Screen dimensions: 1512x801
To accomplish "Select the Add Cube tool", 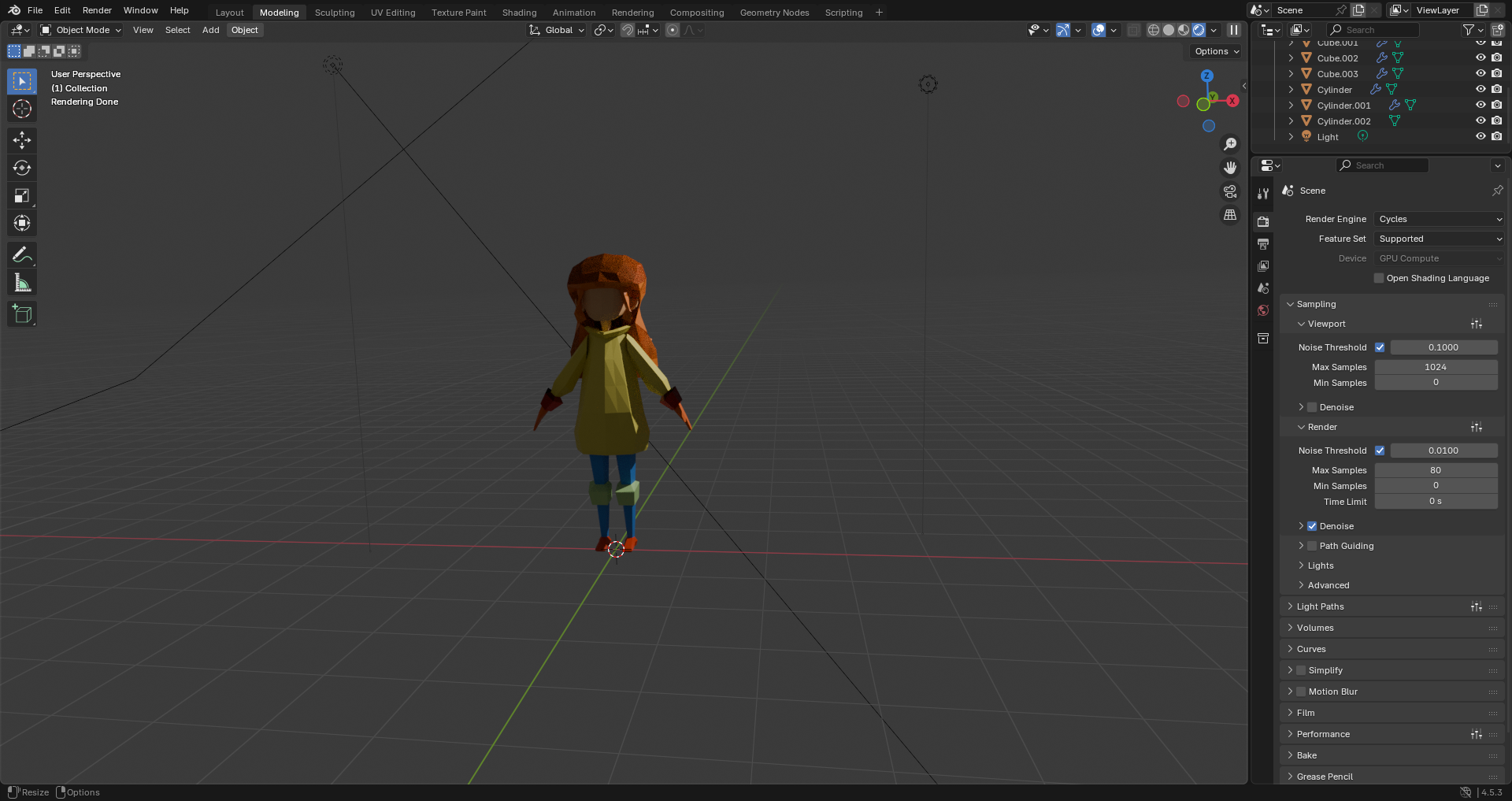I will point(22,314).
